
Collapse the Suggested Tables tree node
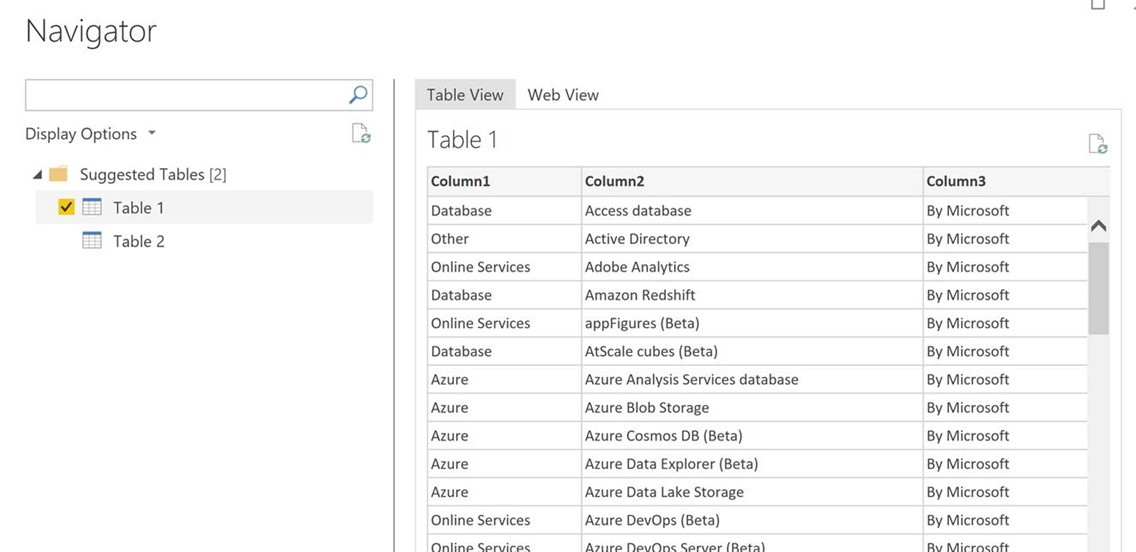click(x=38, y=175)
